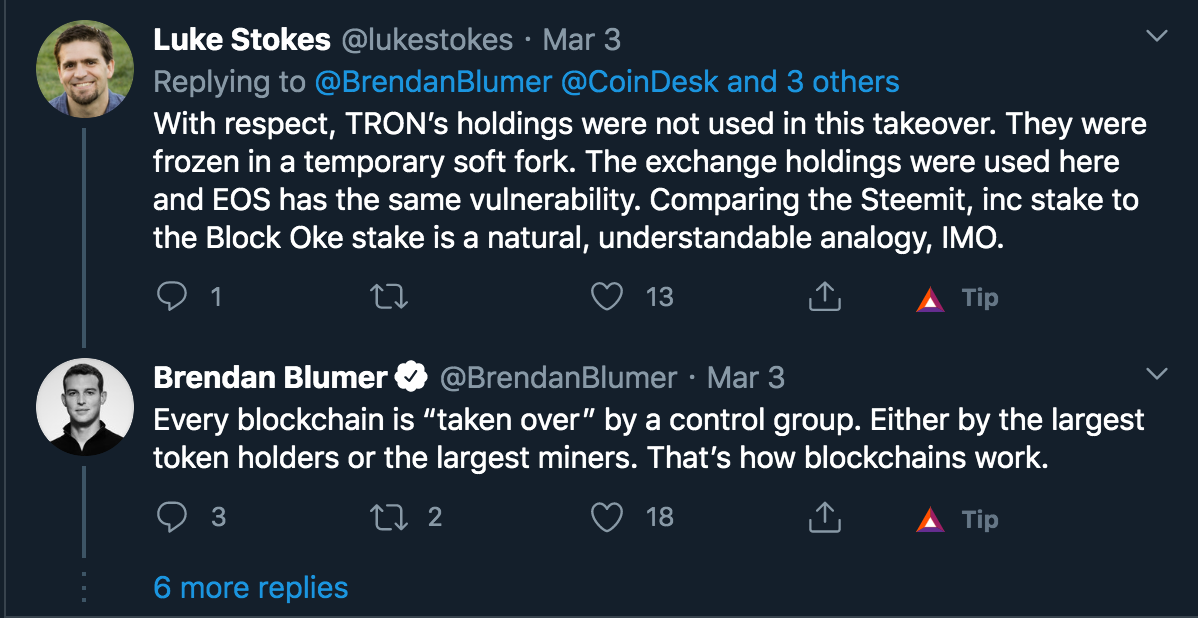This screenshot has width=1198, height=618.
Task: Open Luke Stokes display name
Action: [x=241, y=40]
